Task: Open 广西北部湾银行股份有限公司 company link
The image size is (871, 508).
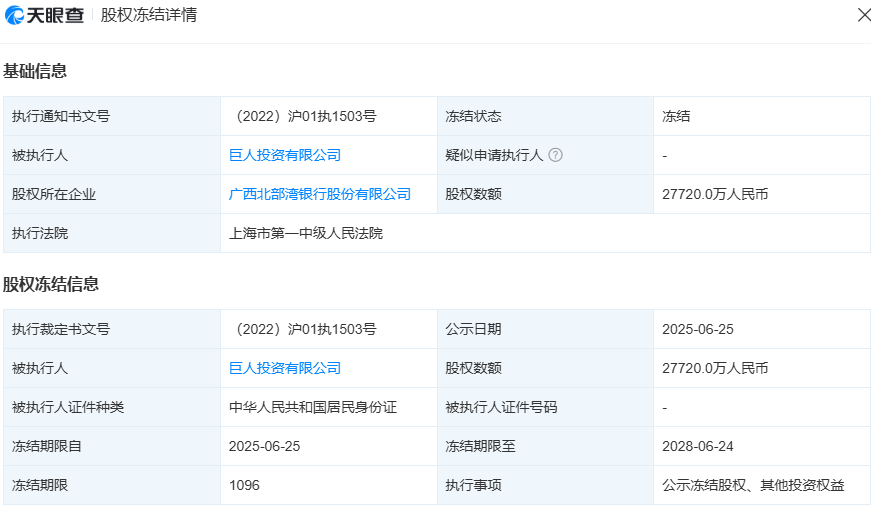Action: pos(320,194)
